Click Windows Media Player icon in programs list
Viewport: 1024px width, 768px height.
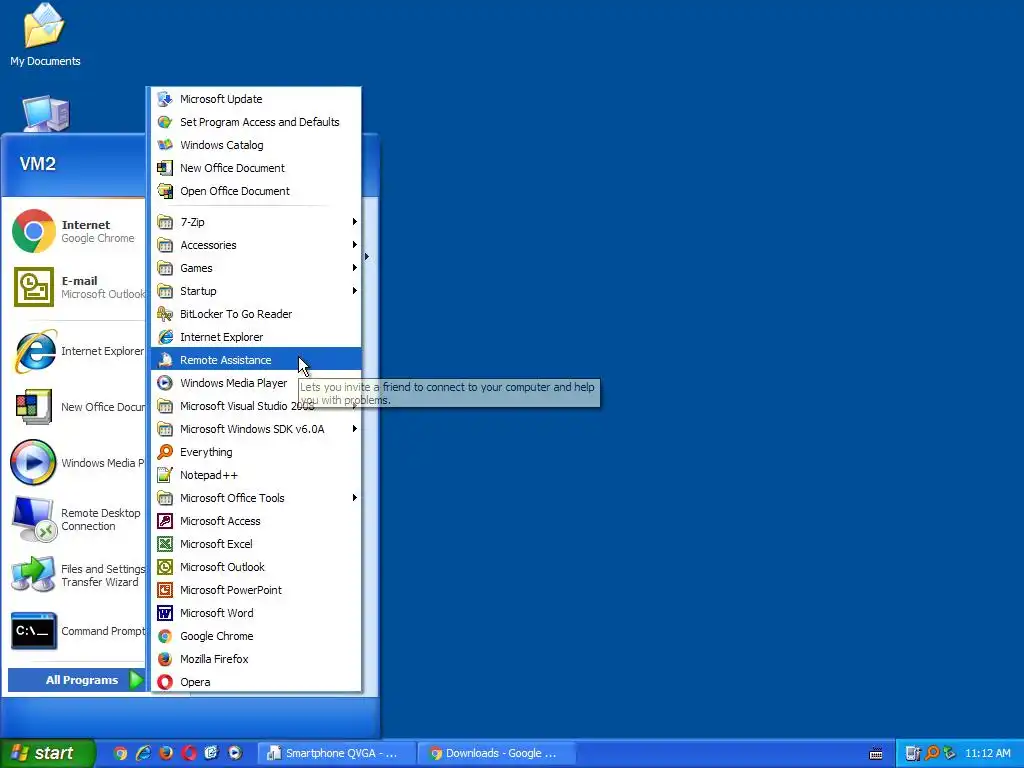(x=165, y=383)
